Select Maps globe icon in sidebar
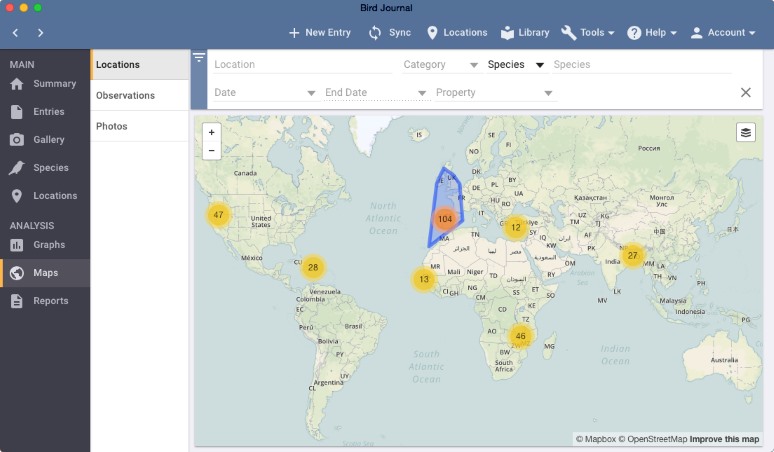The width and height of the screenshot is (774, 452). 17,273
